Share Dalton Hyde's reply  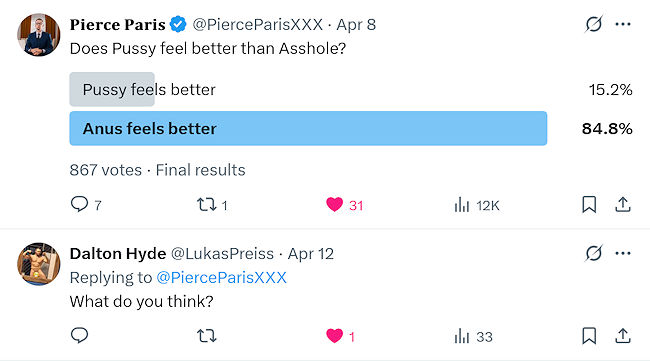tap(623, 335)
